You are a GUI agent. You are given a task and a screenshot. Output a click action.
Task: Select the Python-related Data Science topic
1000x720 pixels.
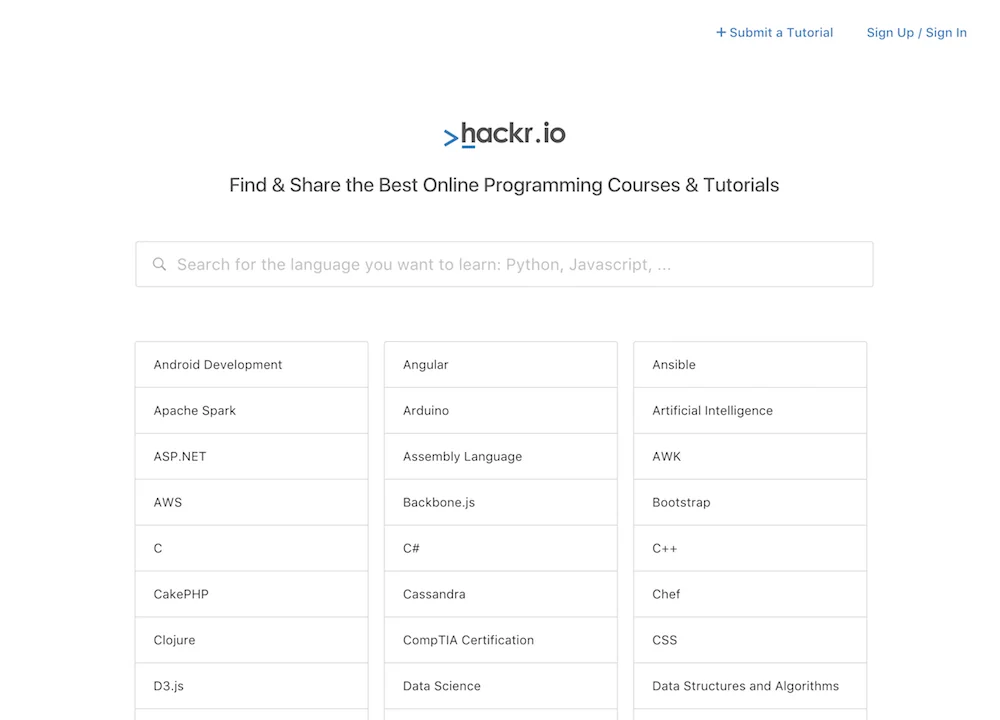(x=441, y=686)
